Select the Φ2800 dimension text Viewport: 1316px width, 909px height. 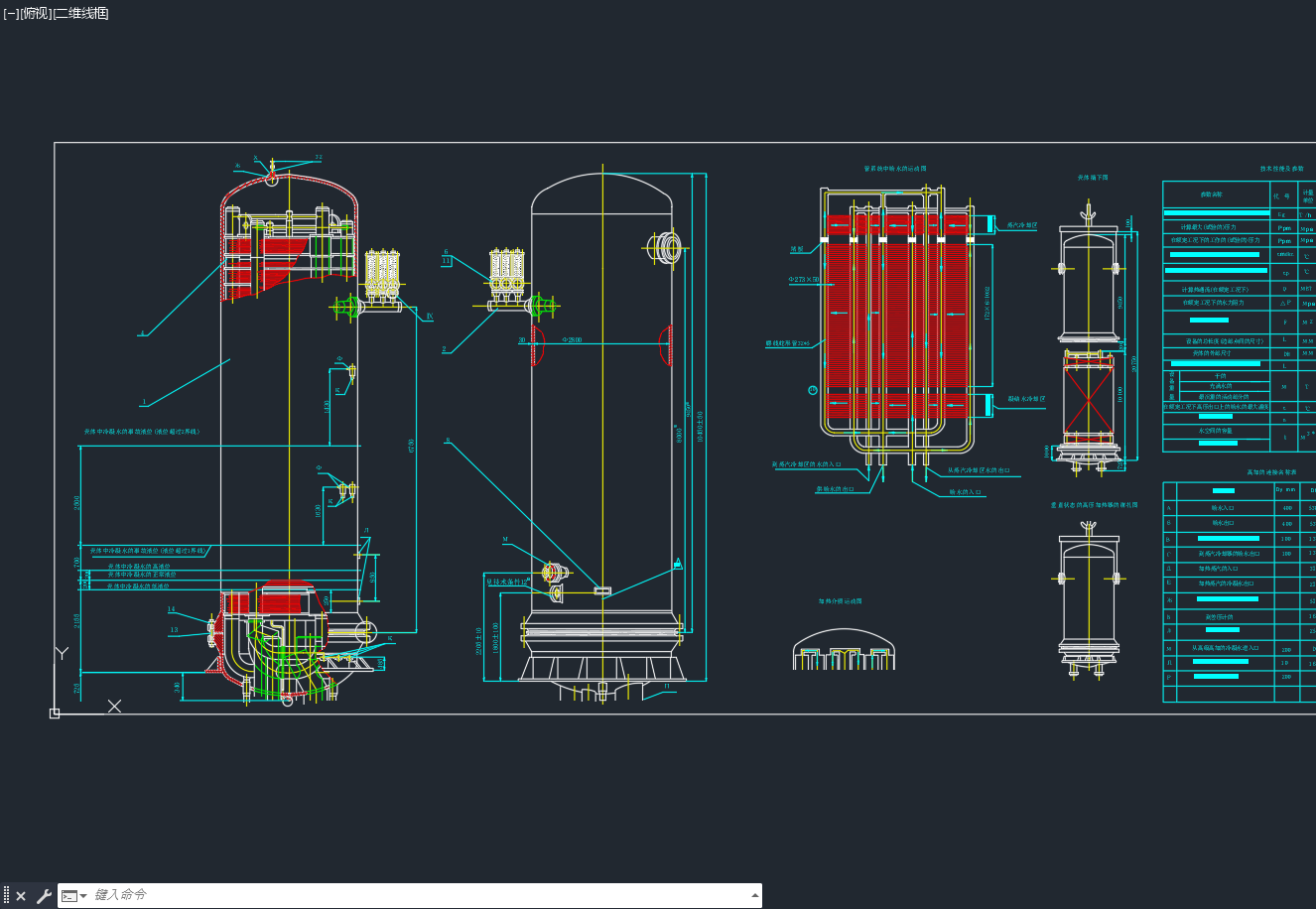tap(572, 339)
